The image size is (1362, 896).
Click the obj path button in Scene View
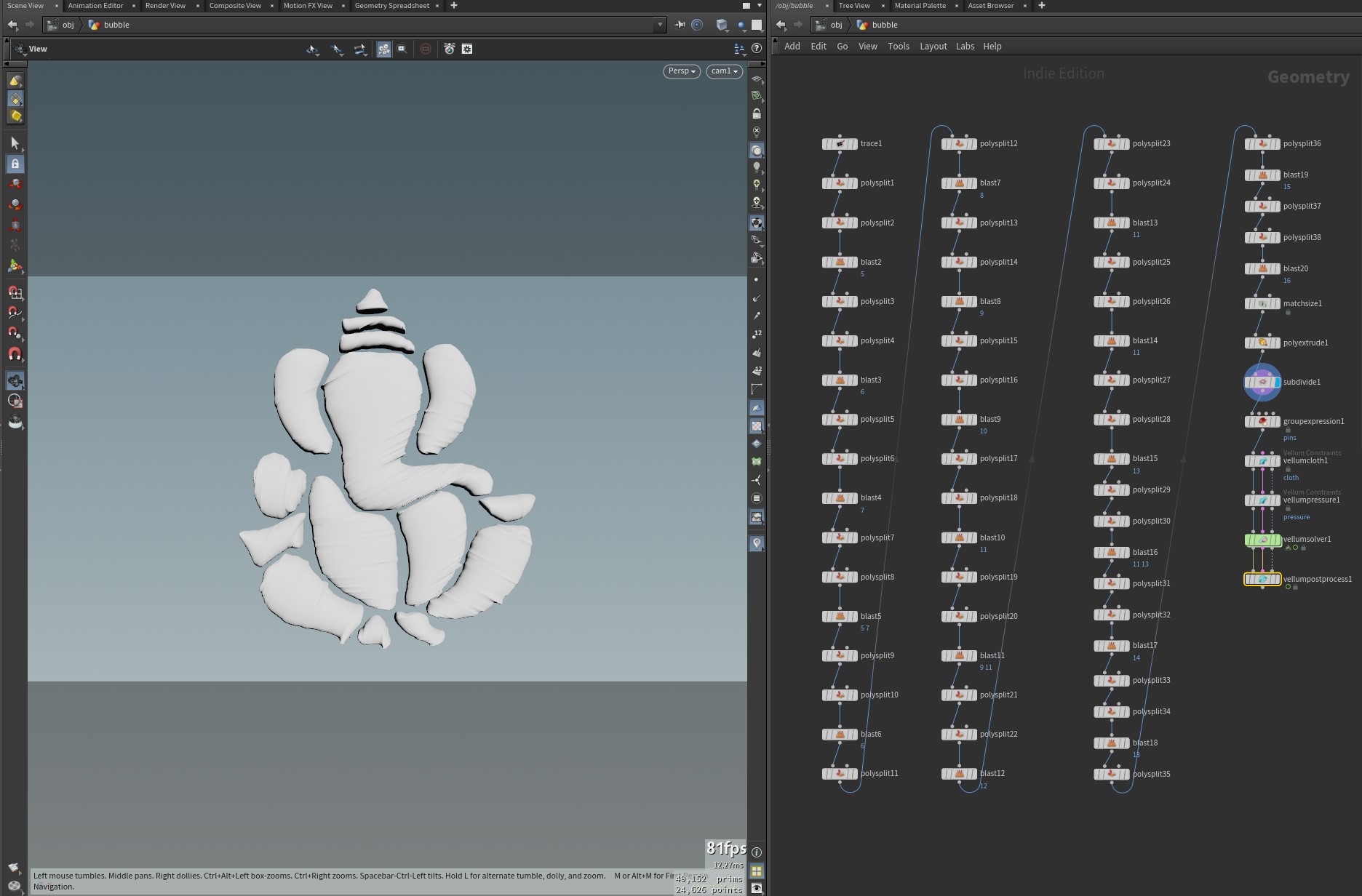click(x=61, y=25)
